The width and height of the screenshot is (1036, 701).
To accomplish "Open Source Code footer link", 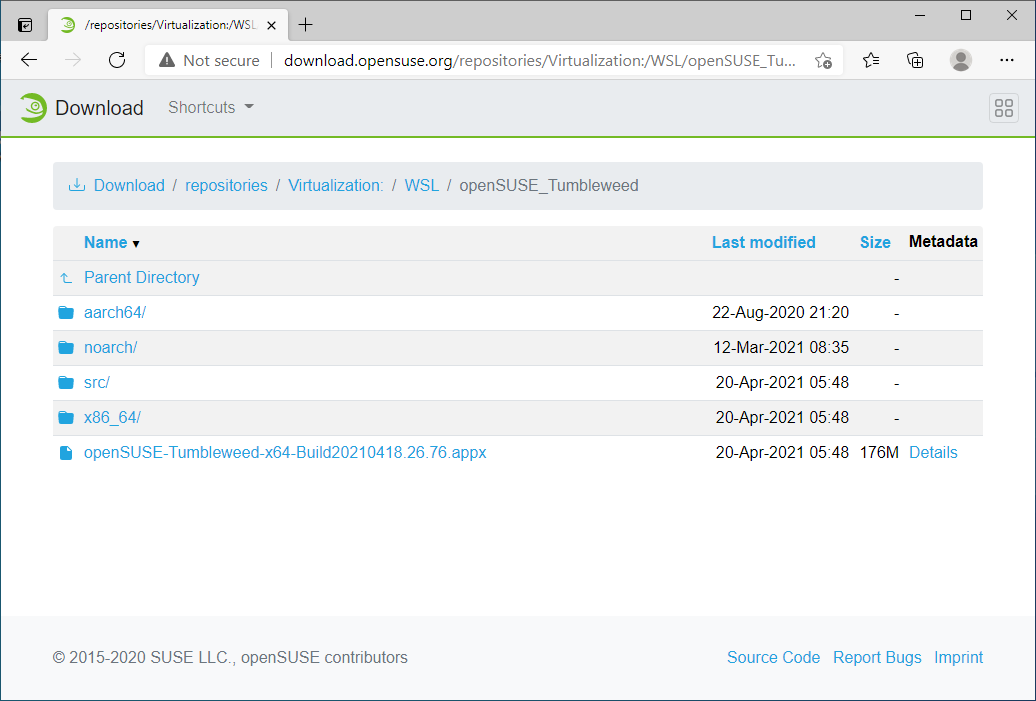I will click(x=773, y=657).
